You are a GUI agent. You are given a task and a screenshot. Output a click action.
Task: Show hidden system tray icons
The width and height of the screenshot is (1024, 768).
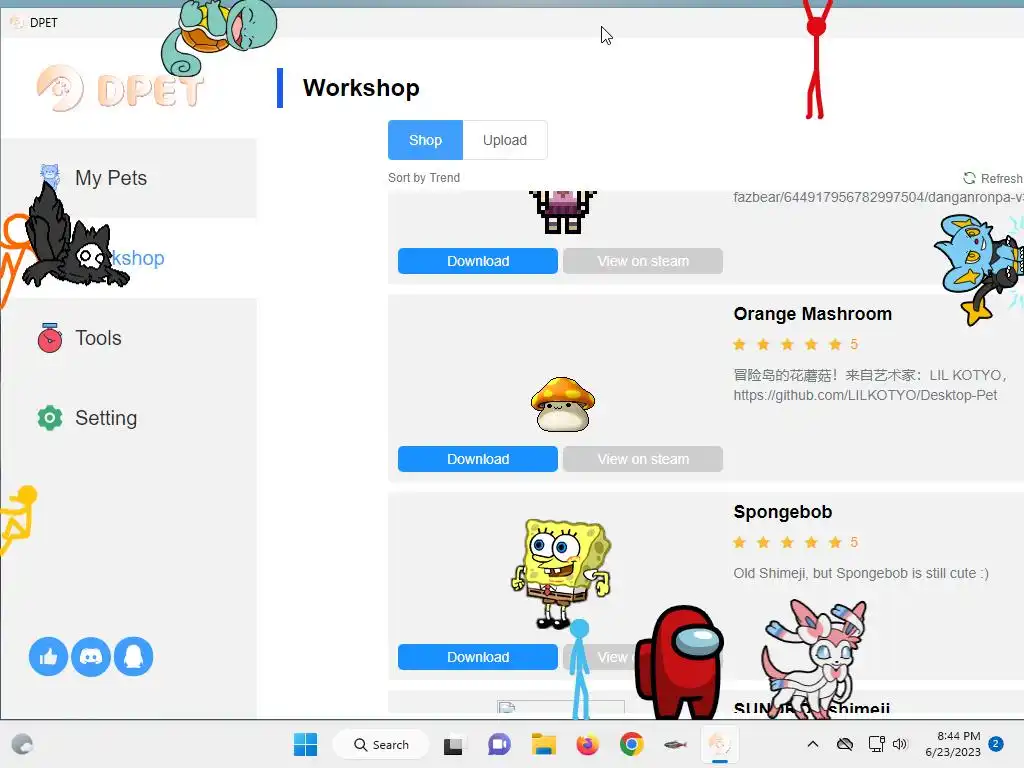[812, 744]
